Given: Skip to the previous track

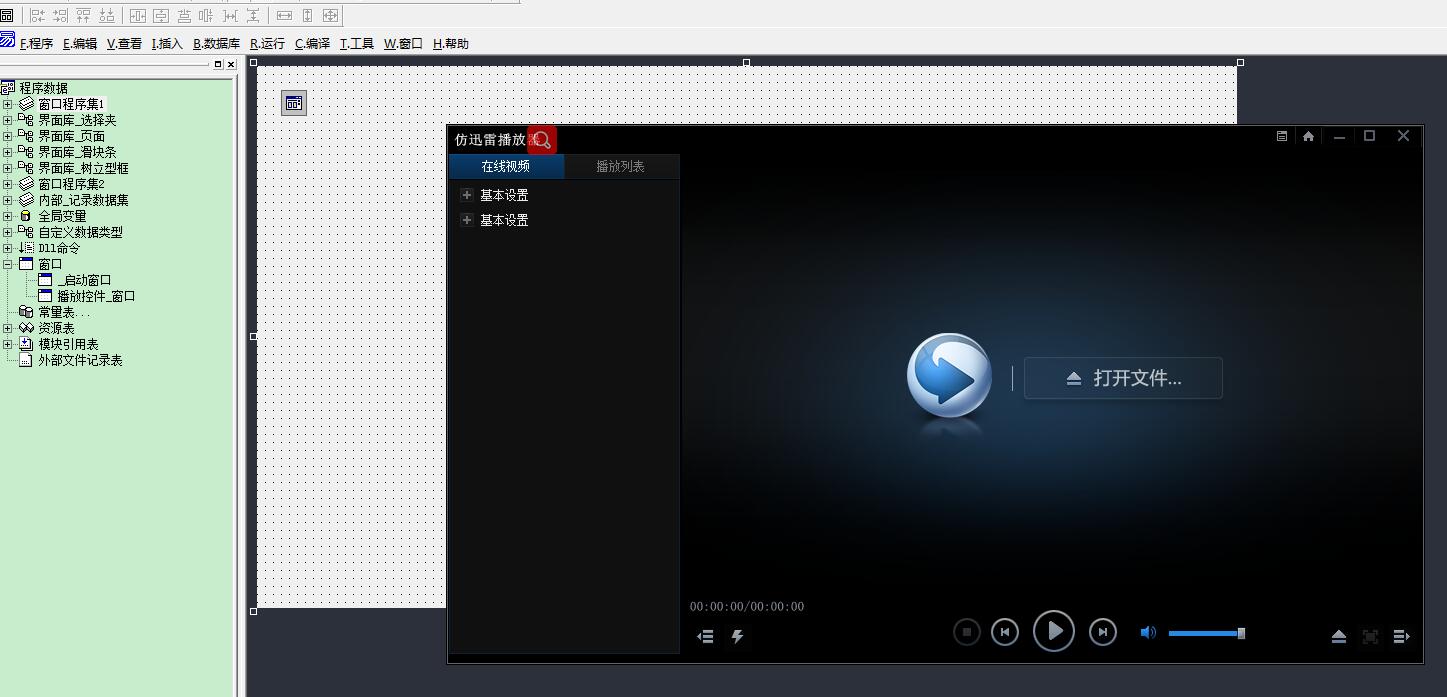Looking at the screenshot, I should point(1004,632).
